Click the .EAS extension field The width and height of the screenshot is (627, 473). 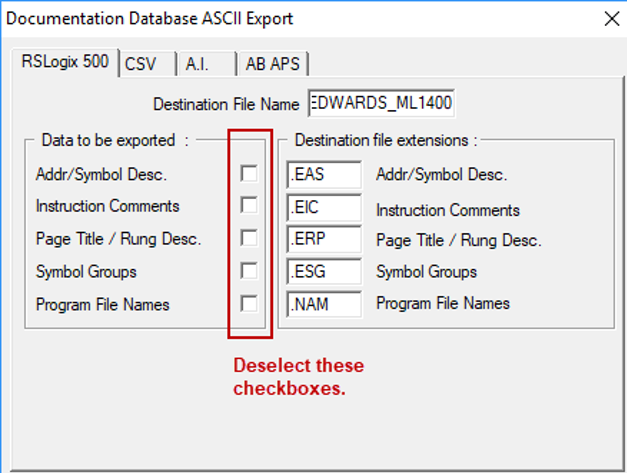pyautogui.click(x=324, y=175)
